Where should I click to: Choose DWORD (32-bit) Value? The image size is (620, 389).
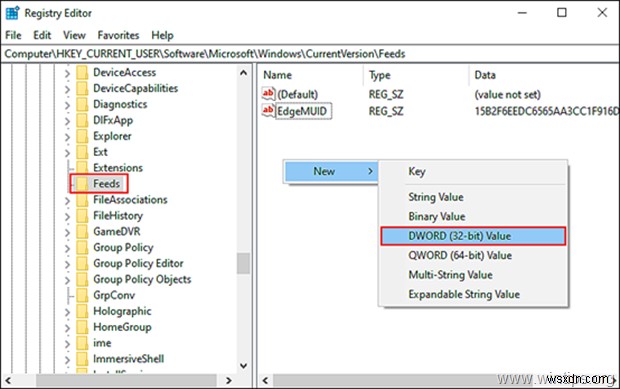coord(473,236)
